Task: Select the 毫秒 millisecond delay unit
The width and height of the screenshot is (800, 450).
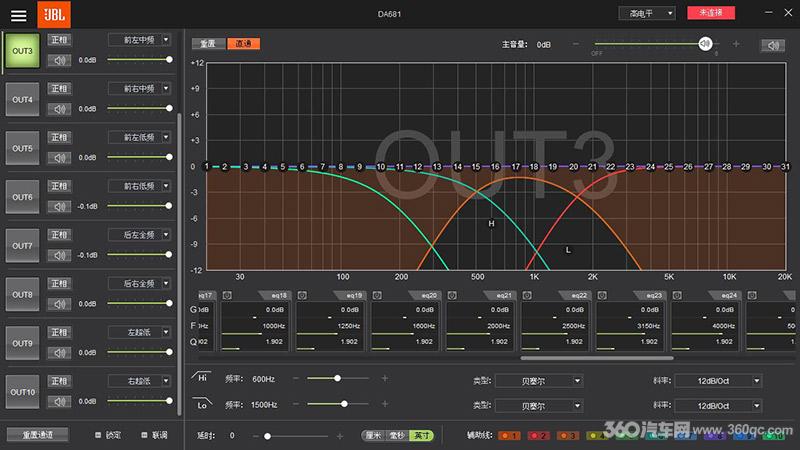Action: point(397,436)
